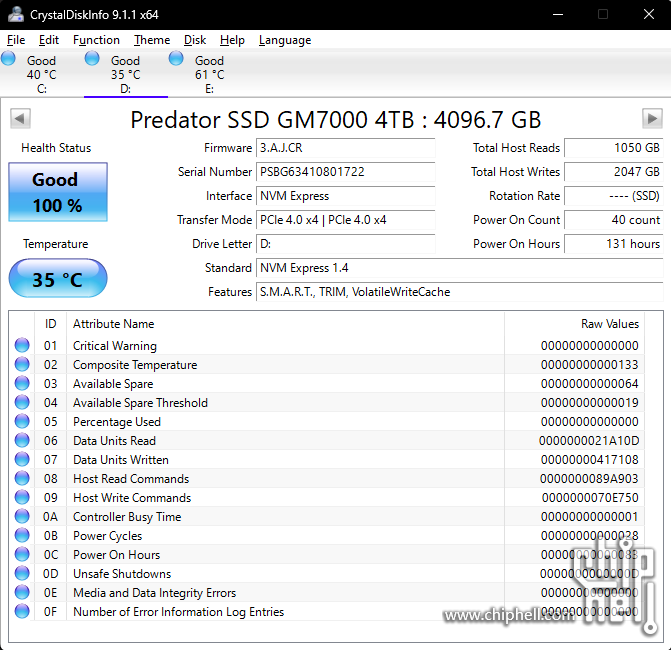The height and width of the screenshot is (650, 671).
Task: Click status orb for Available Spare Threshold
Action: coord(22,402)
